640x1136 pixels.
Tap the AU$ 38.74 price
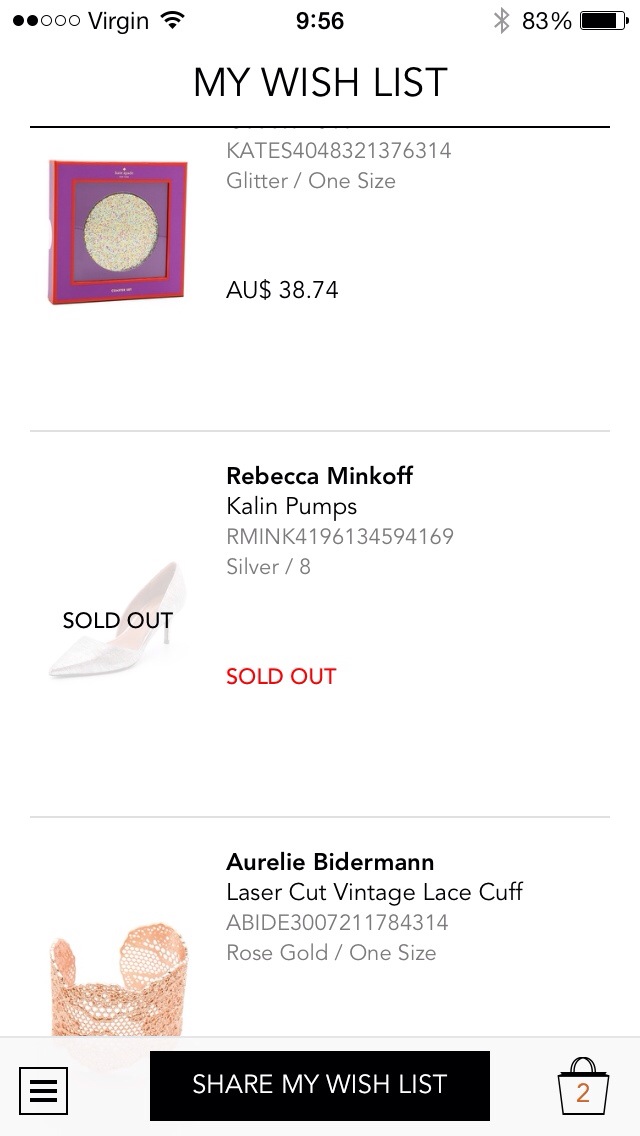point(282,290)
